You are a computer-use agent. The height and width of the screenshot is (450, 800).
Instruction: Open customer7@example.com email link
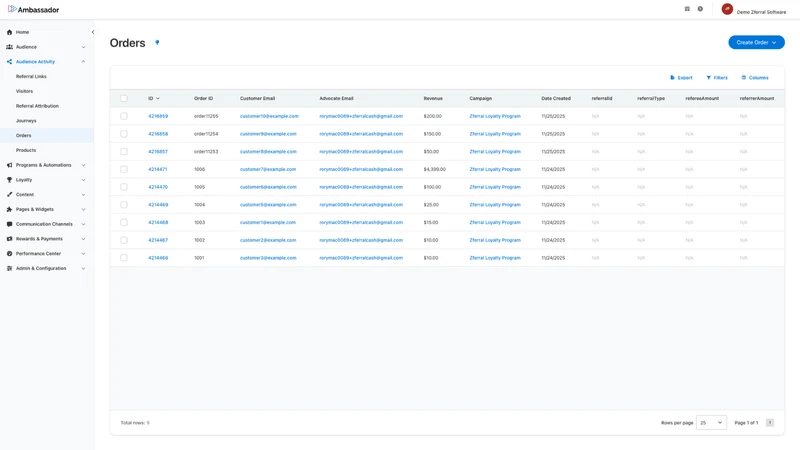click(x=268, y=169)
